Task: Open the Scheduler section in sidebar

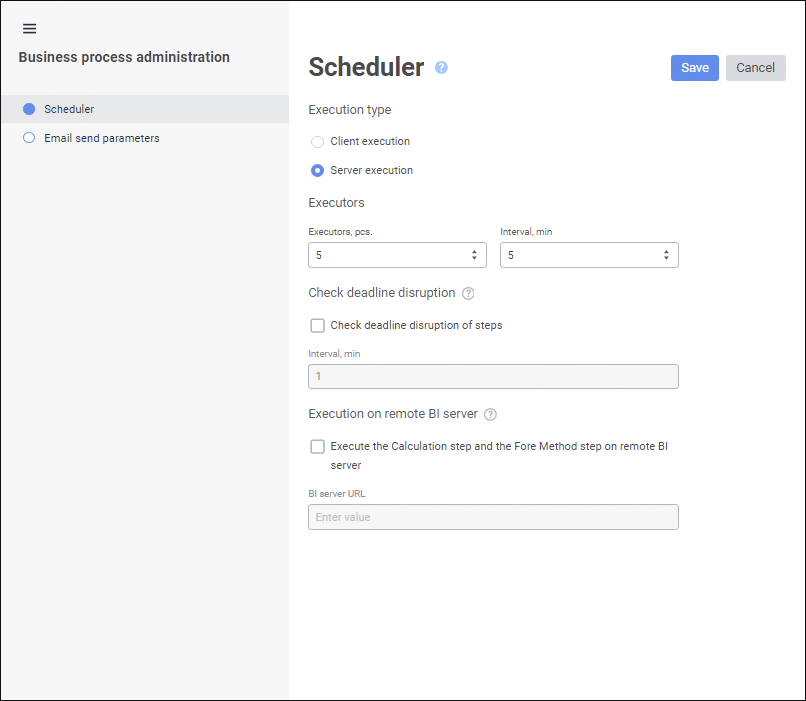Action: (x=69, y=109)
